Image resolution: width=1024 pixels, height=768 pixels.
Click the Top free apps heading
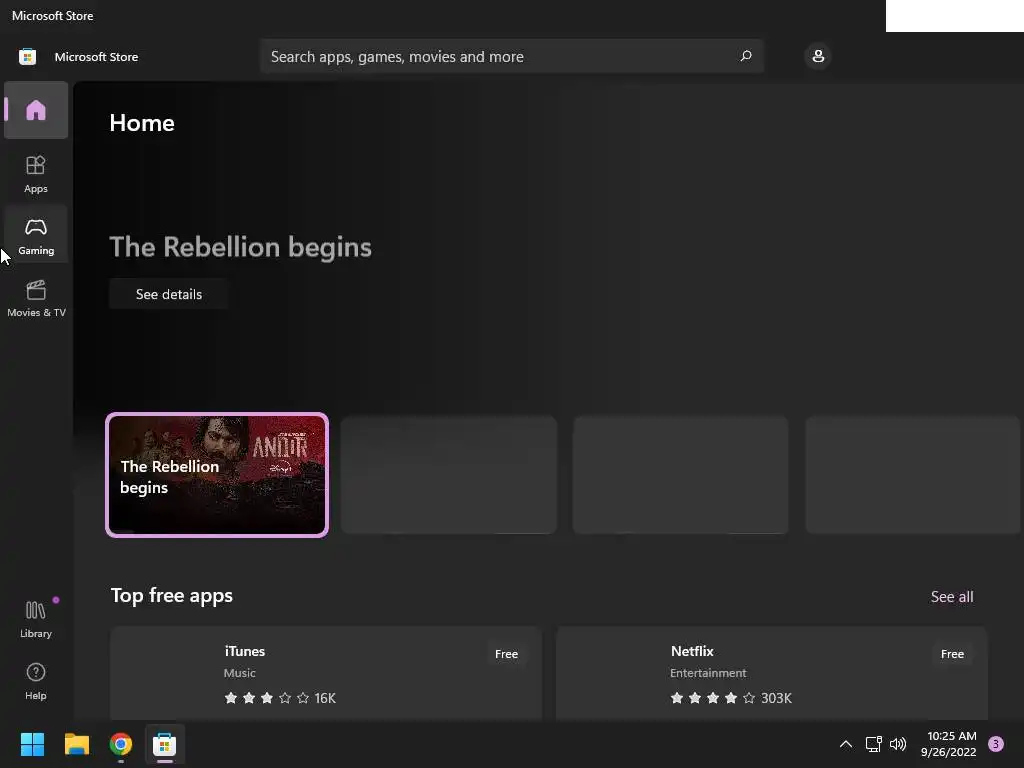click(172, 596)
